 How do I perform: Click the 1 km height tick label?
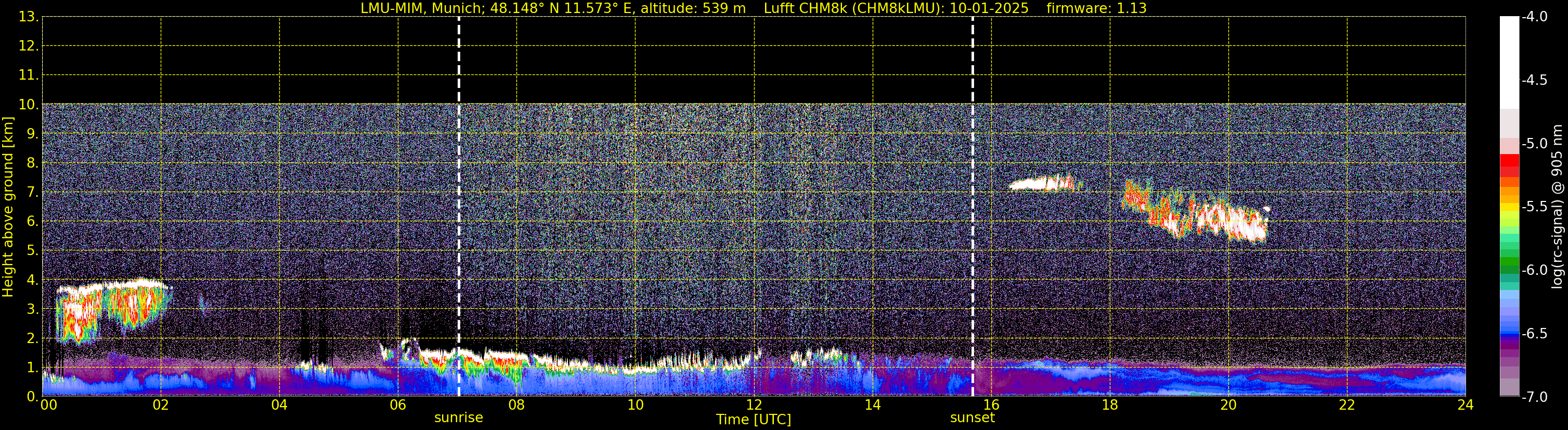point(32,368)
